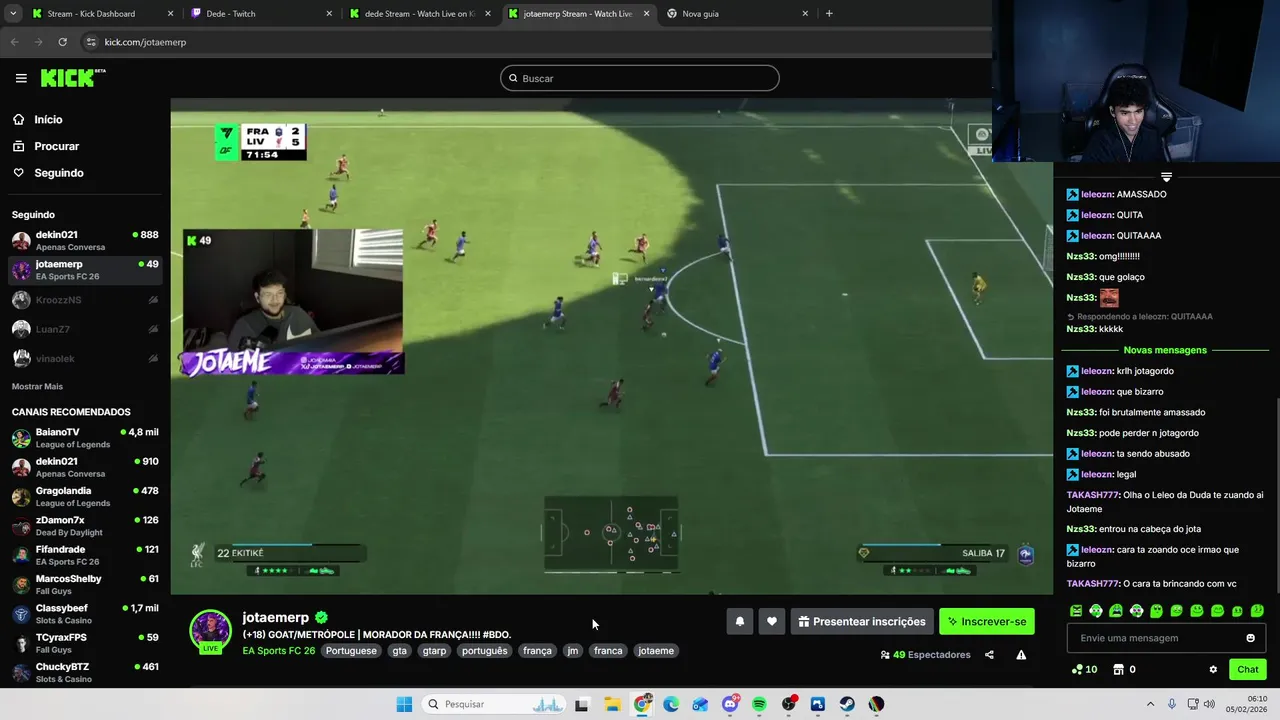Image resolution: width=1280 pixels, height=720 pixels.
Task: Click the last quick emote in row
Action: (x=1257, y=611)
